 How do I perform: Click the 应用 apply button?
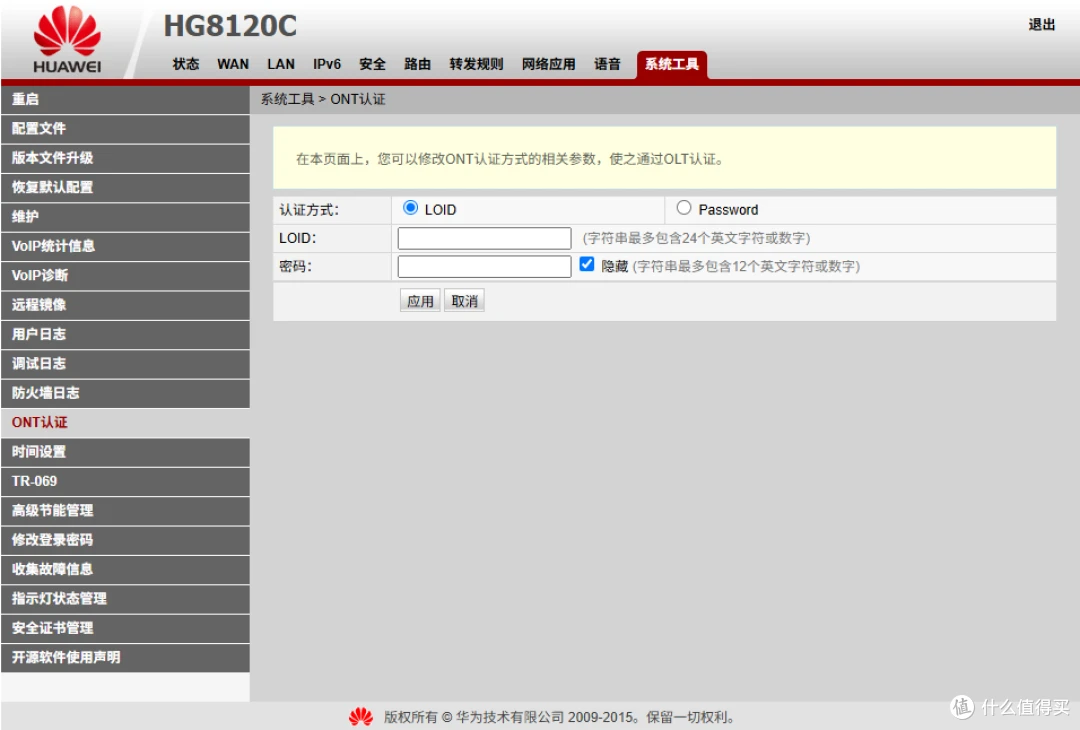420,301
